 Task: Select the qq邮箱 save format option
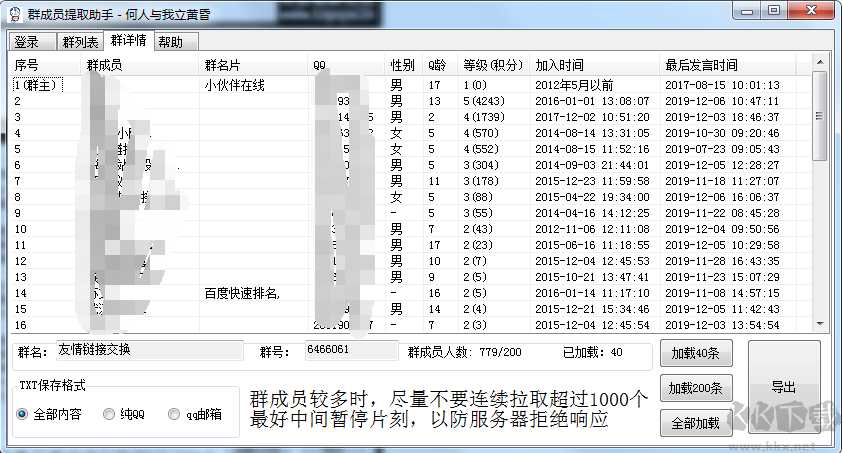(x=174, y=414)
